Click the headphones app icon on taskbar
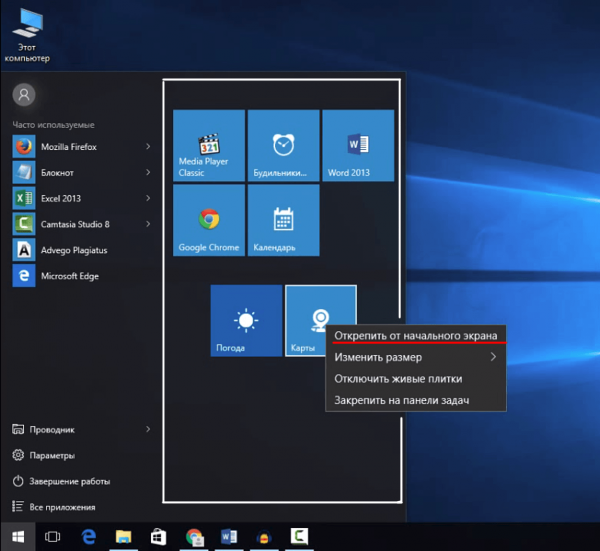600x551 pixels. [264, 536]
